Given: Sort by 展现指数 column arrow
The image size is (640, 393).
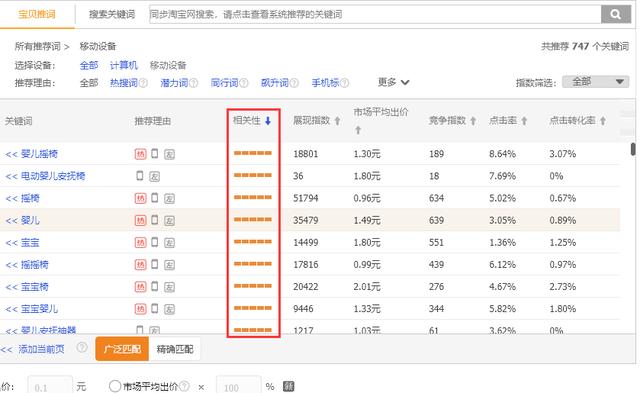Looking at the screenshot, I should click(x=337, y=121).
